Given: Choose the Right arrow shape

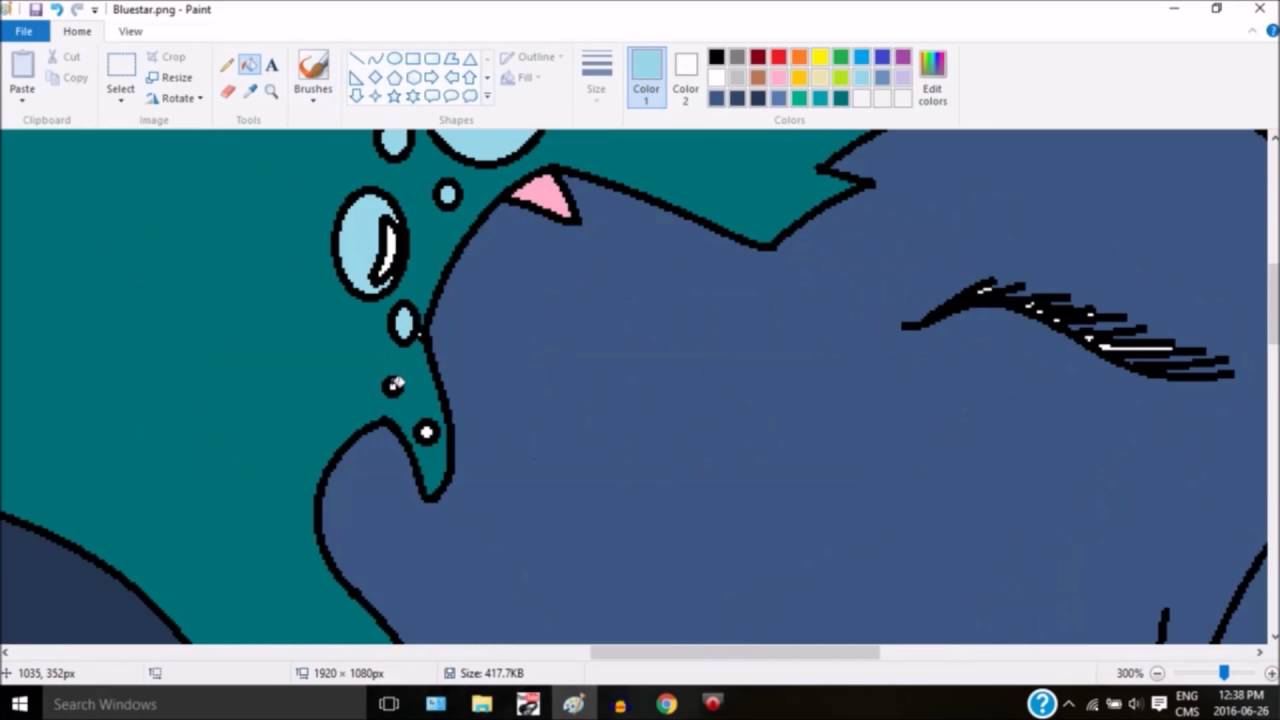Looking at the screenshot, I should click(x=432, y=77).
